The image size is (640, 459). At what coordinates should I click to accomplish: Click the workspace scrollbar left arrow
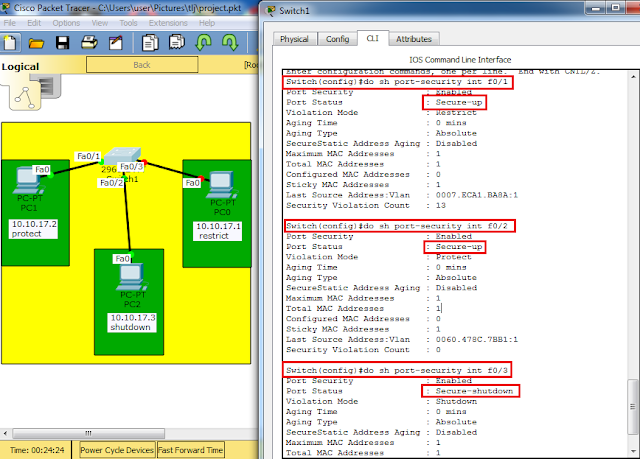[5, 433]
